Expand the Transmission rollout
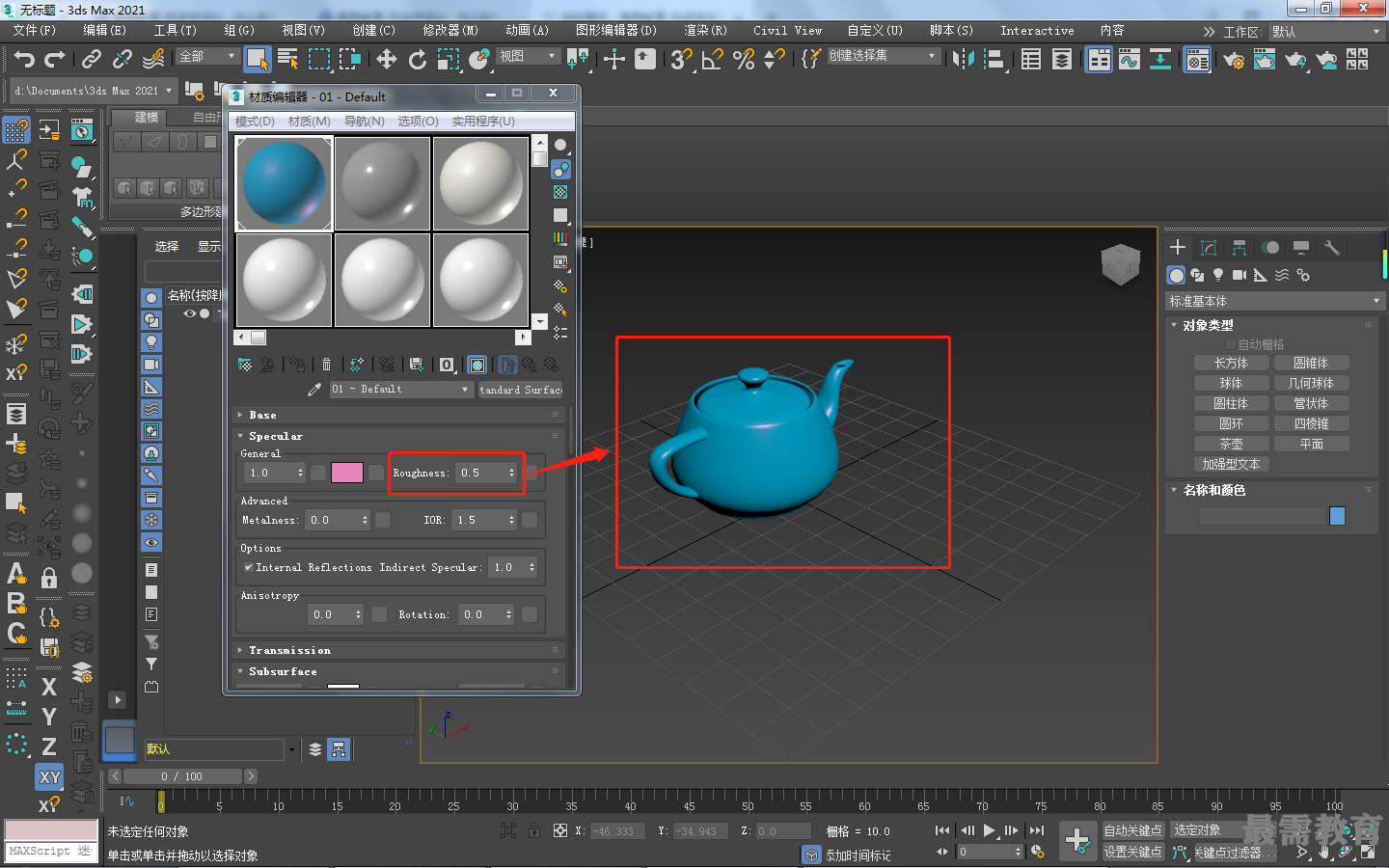The height and width of the screenshot is (868, 1389). tap(397, 650)
